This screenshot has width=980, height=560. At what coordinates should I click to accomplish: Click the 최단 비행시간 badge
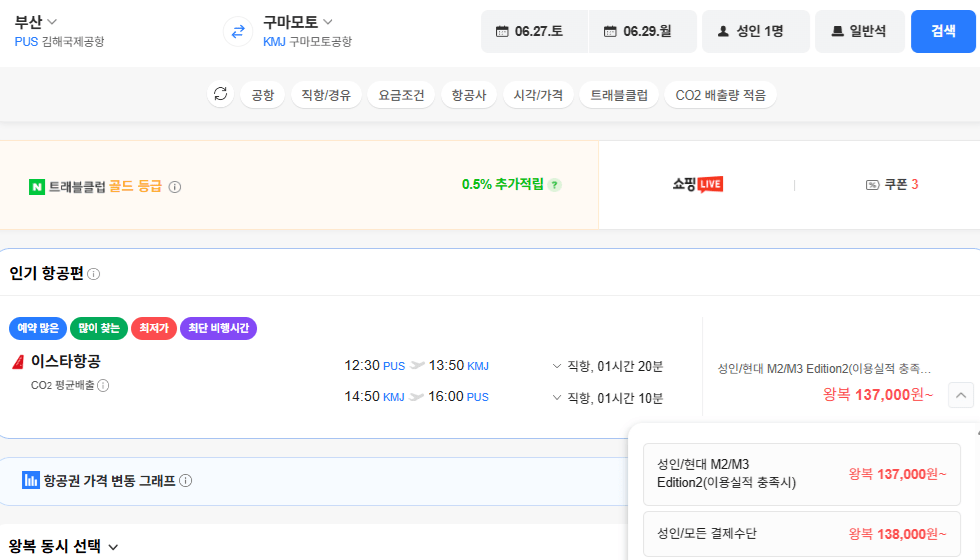tap(218, 328)
